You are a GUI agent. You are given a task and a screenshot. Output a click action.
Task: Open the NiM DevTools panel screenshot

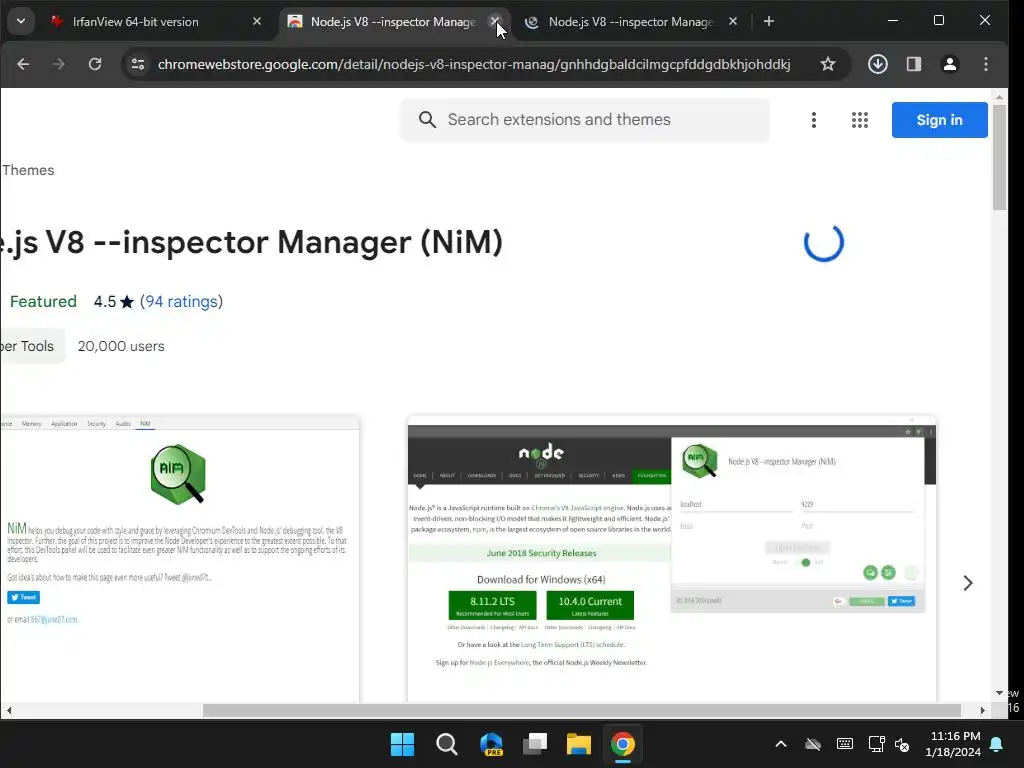(180, 559)
